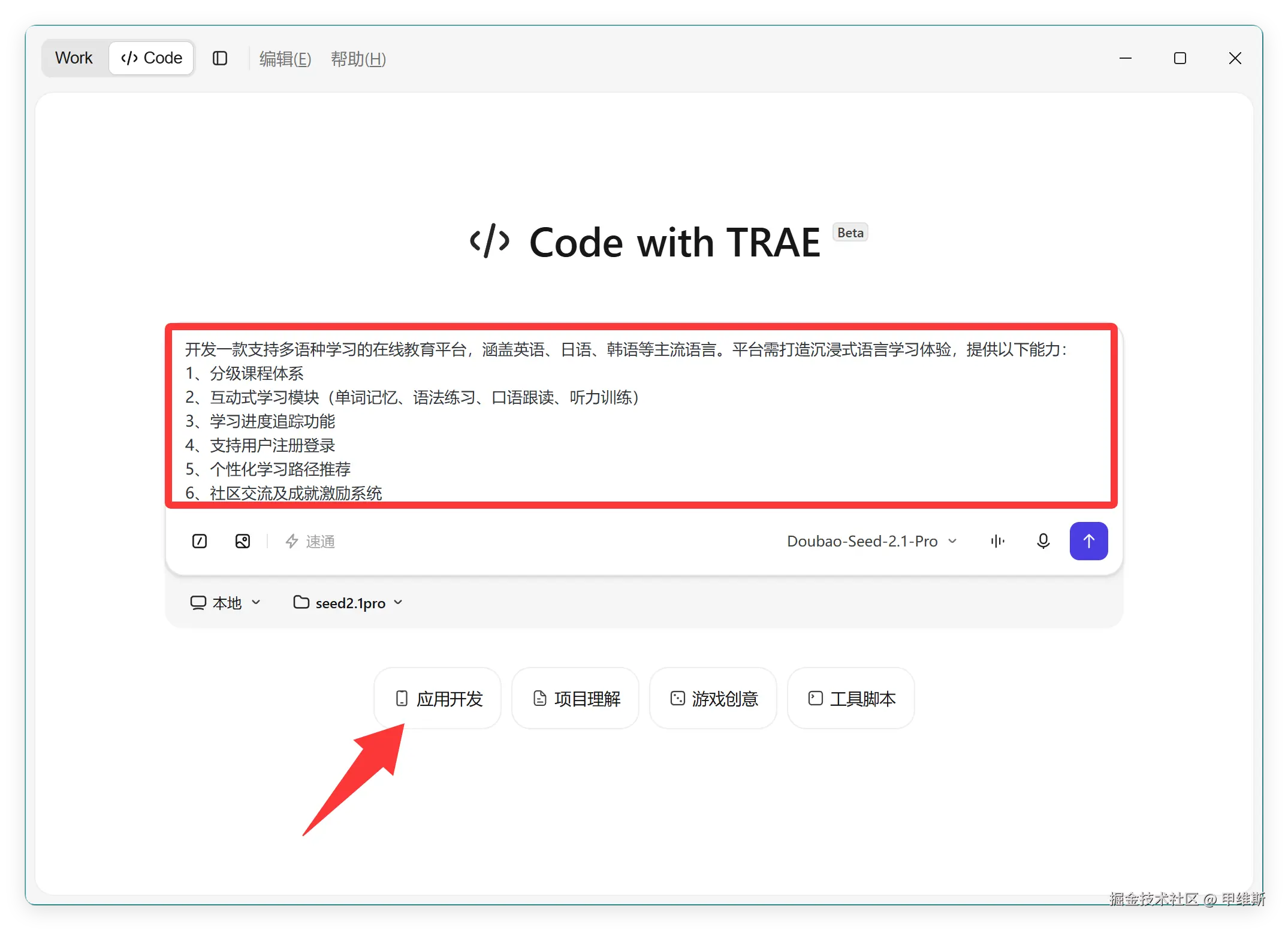Maximize the TRAE window

[1180, 58]
